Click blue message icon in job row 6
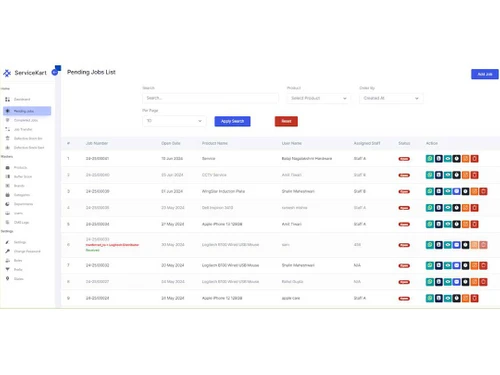The height and width of the screenshot is (375, 500). 456,245
